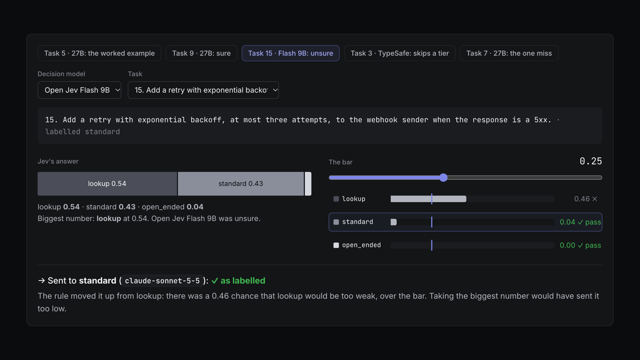Click the claude-sonnet-5-5 model code label
The width and height of the screenshot is (640, 360).
click(162, 281)
